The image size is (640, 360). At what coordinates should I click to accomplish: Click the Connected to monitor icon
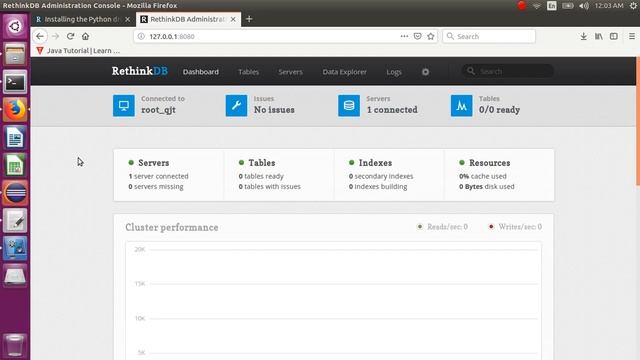[x=124, y=106]
